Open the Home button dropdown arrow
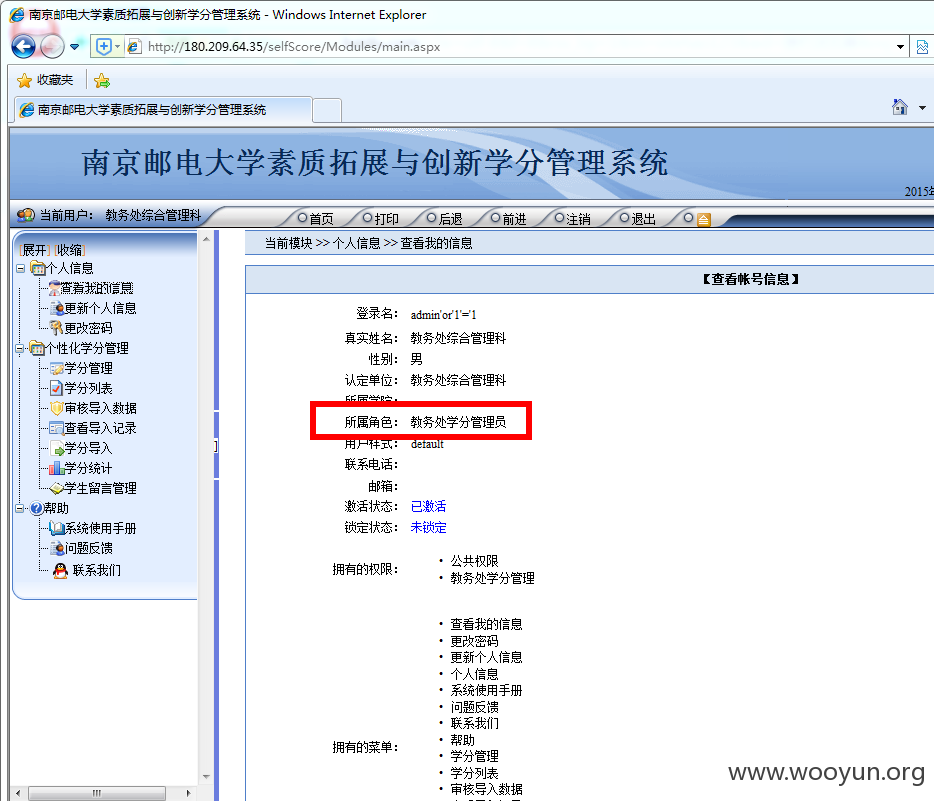 click(922, 108)
